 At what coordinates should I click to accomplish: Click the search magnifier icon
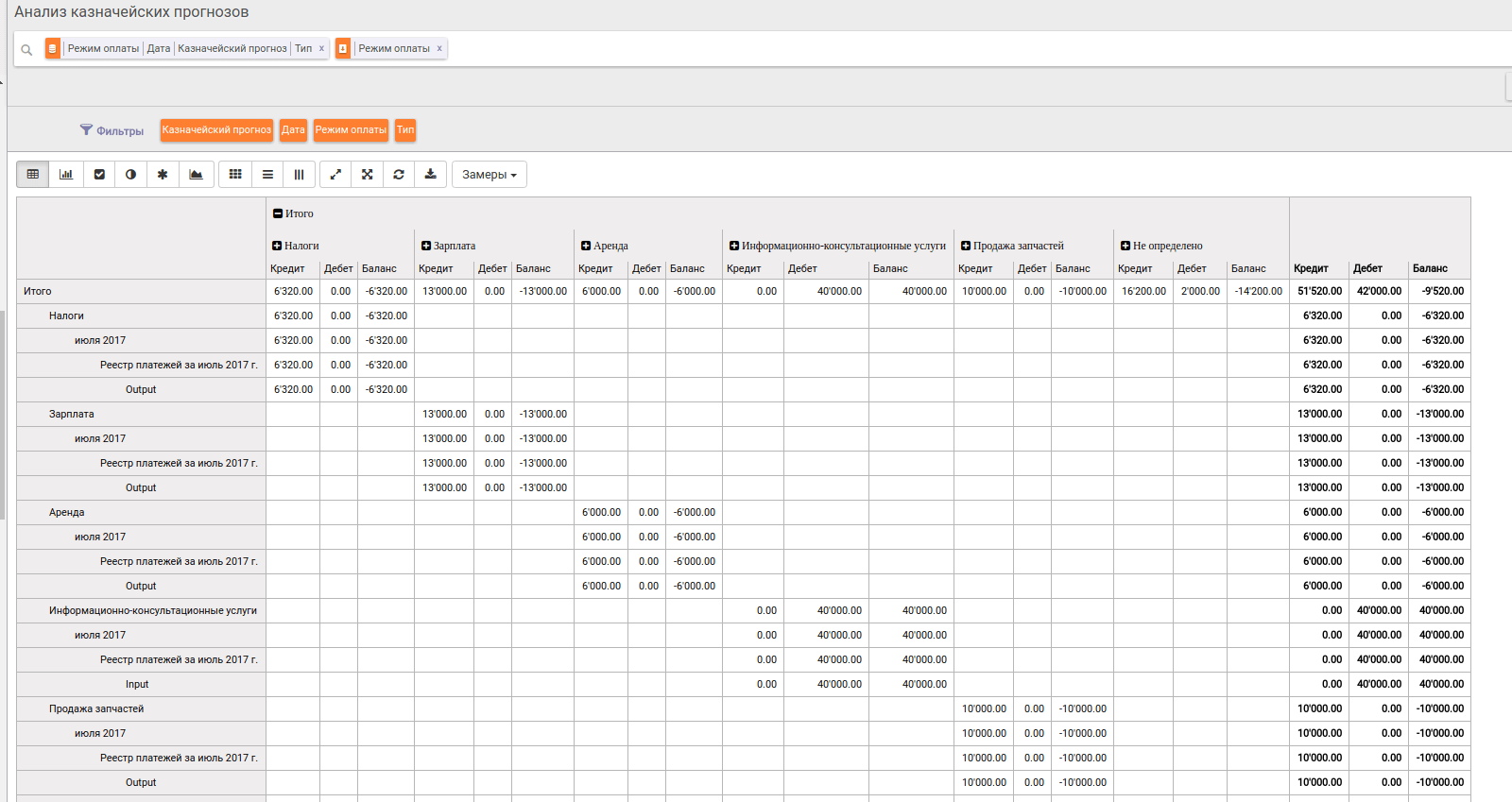(26, 50)
